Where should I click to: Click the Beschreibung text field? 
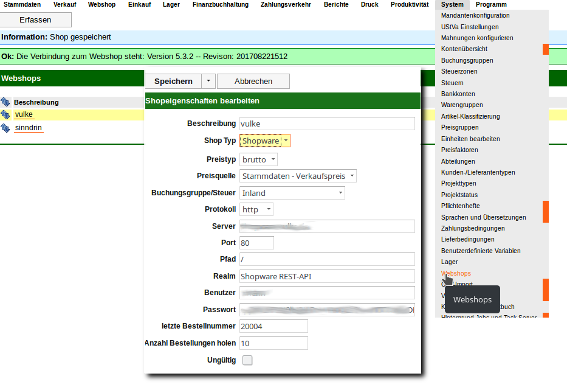tap(327, 124)
